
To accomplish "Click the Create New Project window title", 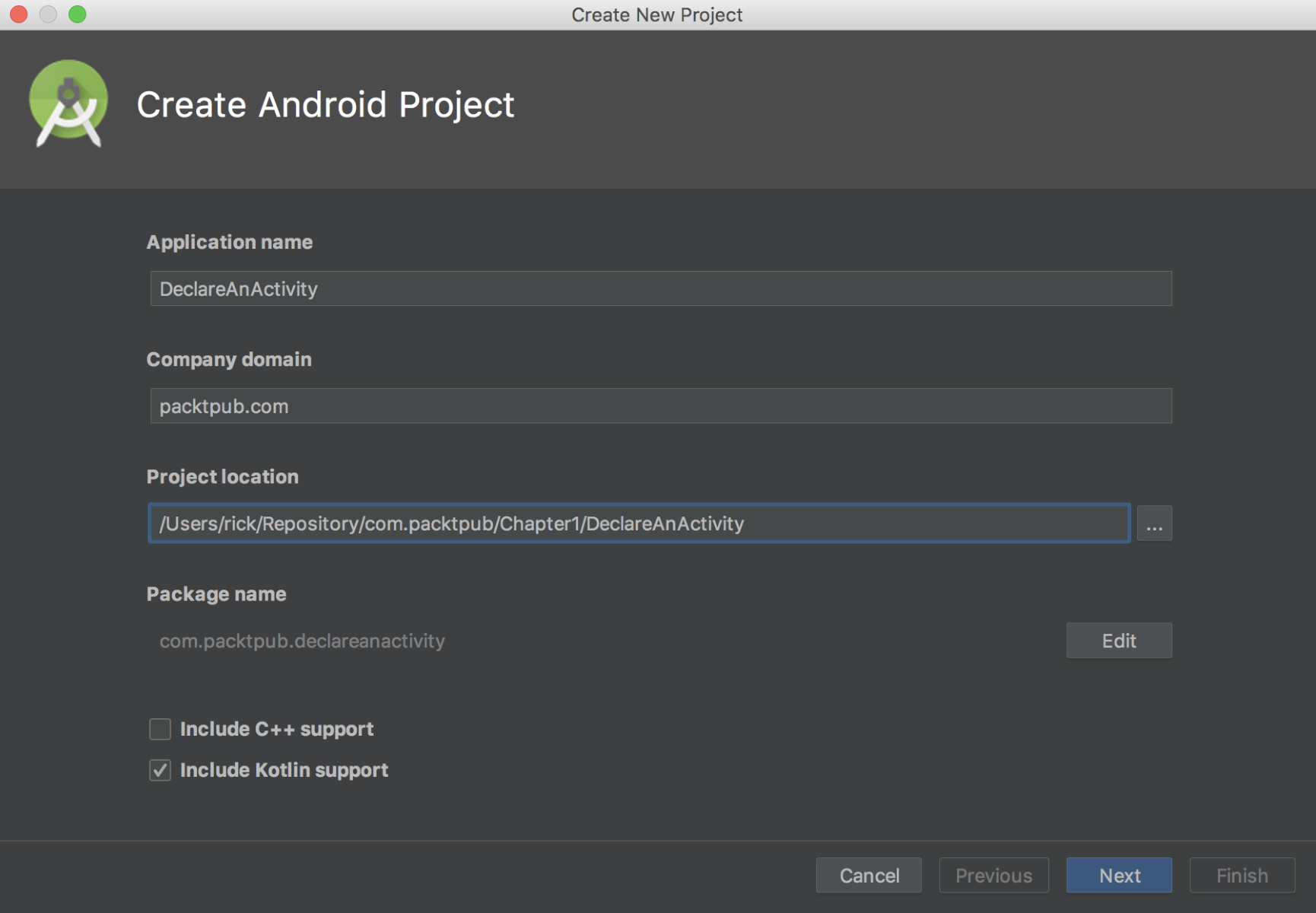I will 656,15.
